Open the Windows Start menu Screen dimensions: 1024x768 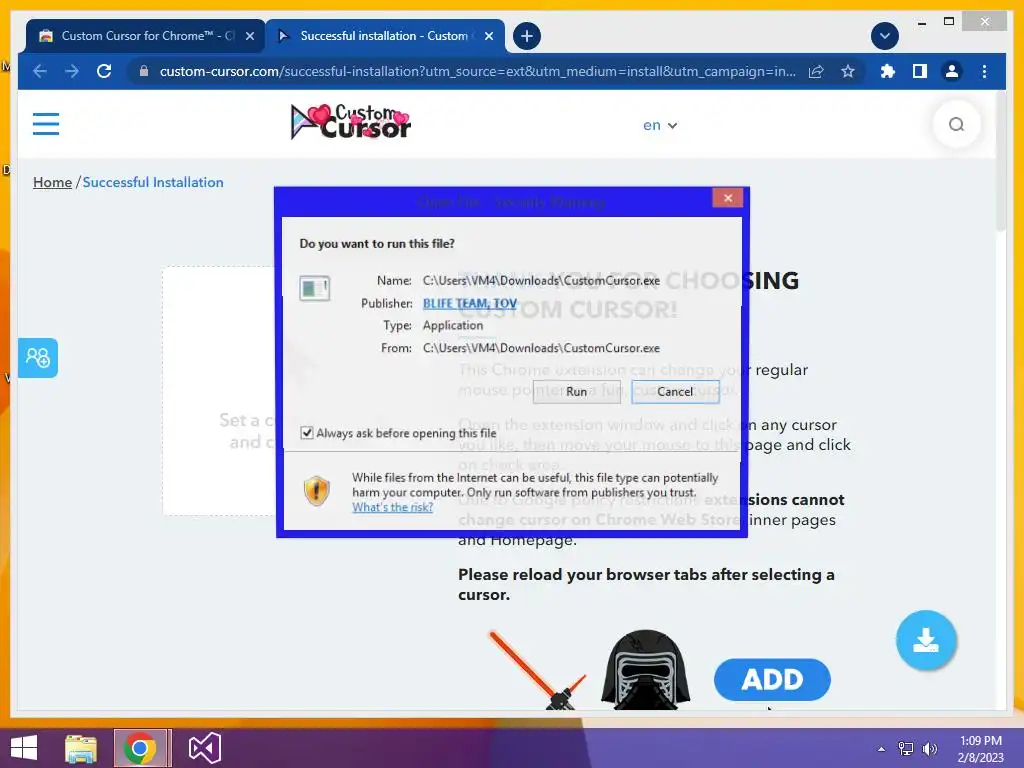[24, 748]
